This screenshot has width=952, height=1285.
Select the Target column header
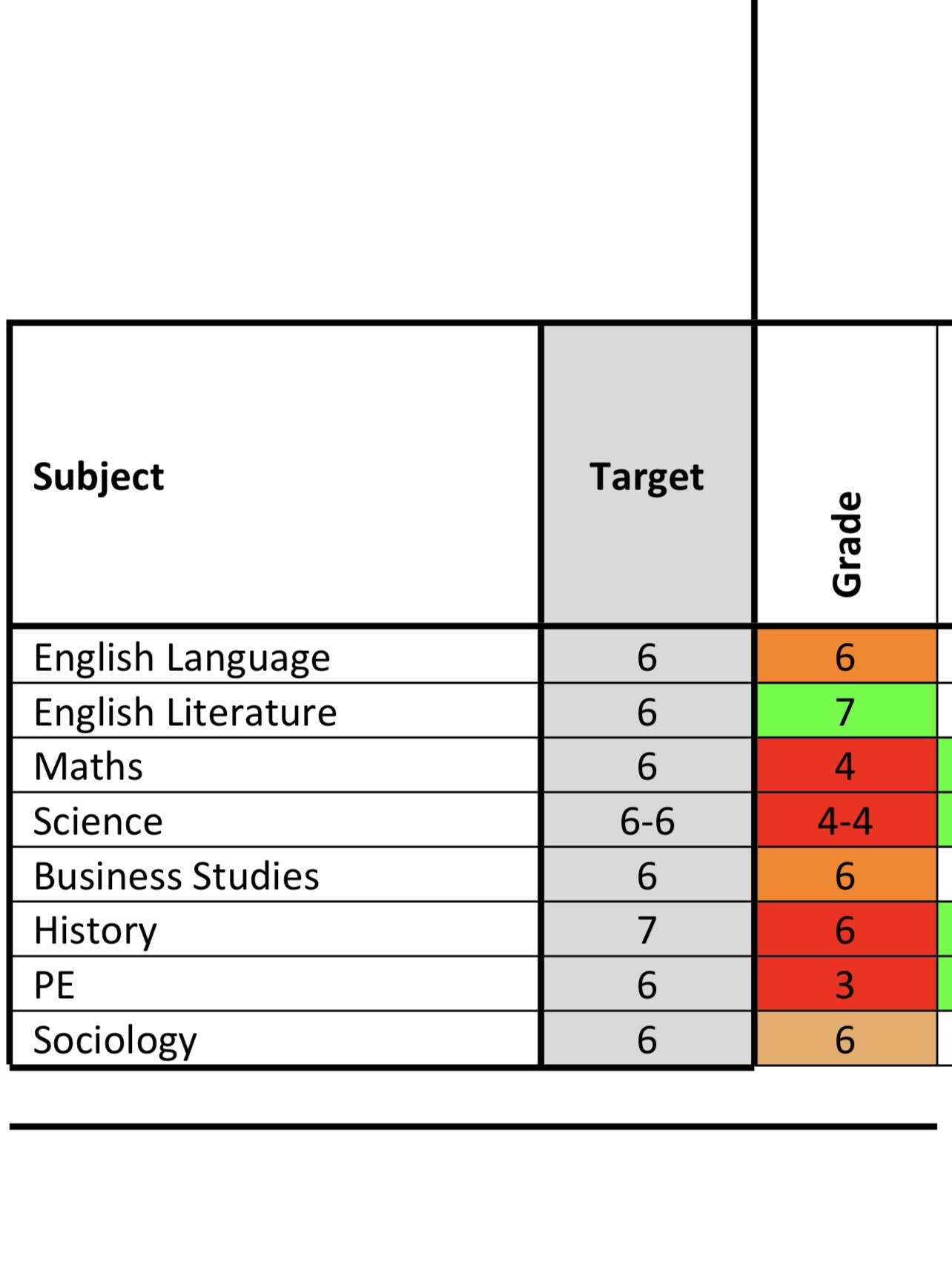tap(647, 475)
